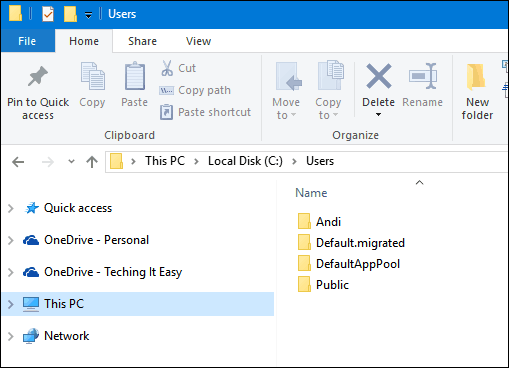
Task: Expand the chevron after This PC in address bar
Action: [197, 162]
